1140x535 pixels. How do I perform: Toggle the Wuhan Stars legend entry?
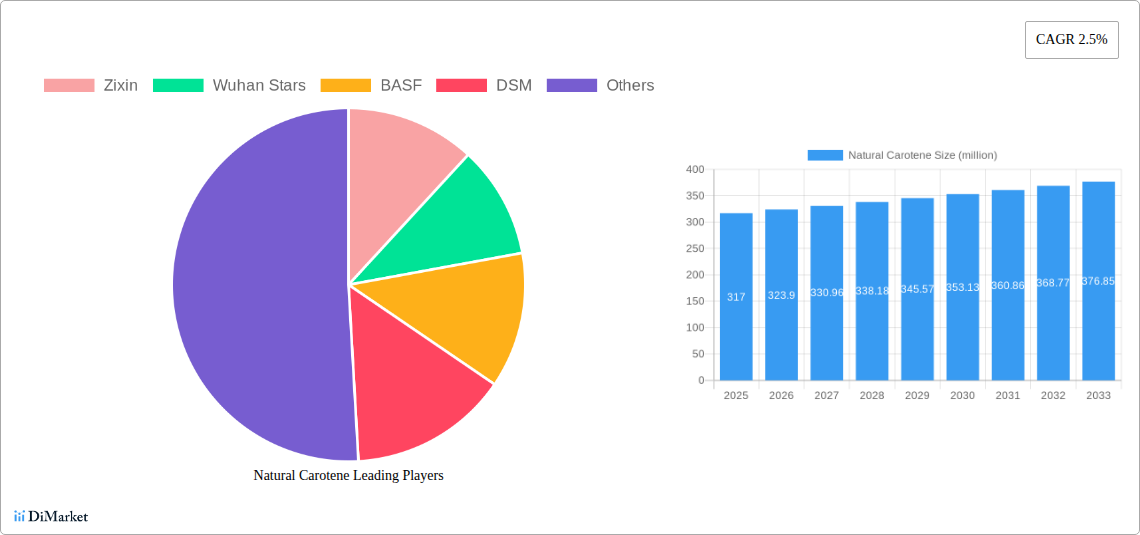[229, 86]
